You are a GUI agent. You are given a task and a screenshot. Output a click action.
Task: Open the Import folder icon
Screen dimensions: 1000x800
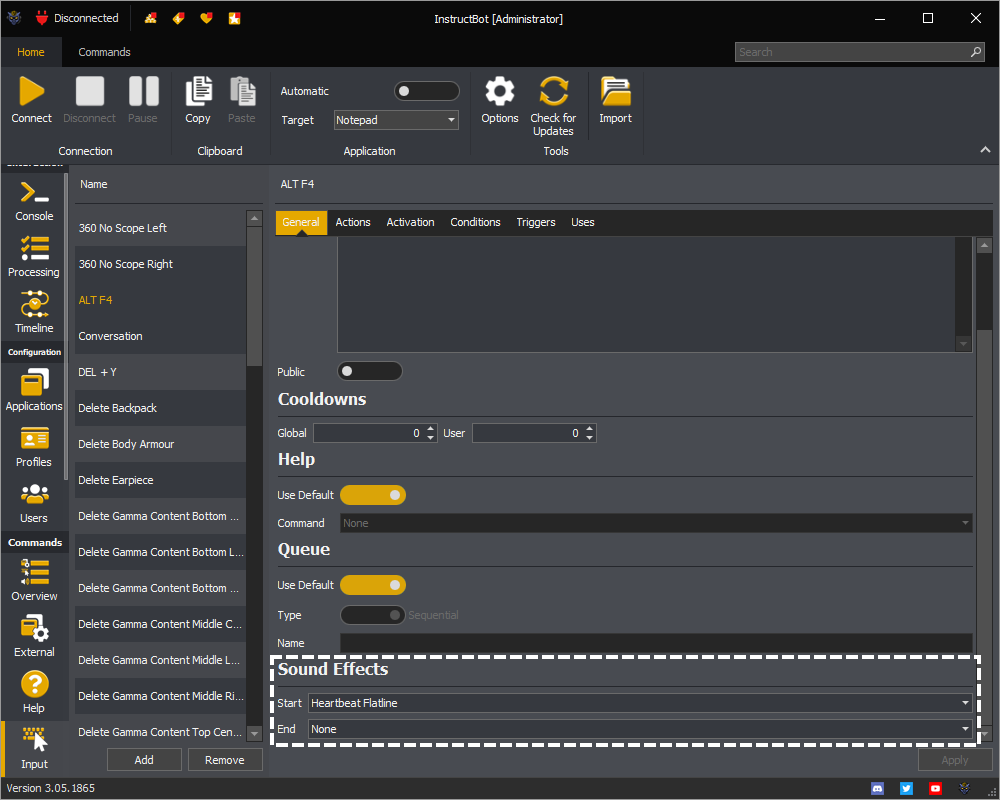pos(615,91)
